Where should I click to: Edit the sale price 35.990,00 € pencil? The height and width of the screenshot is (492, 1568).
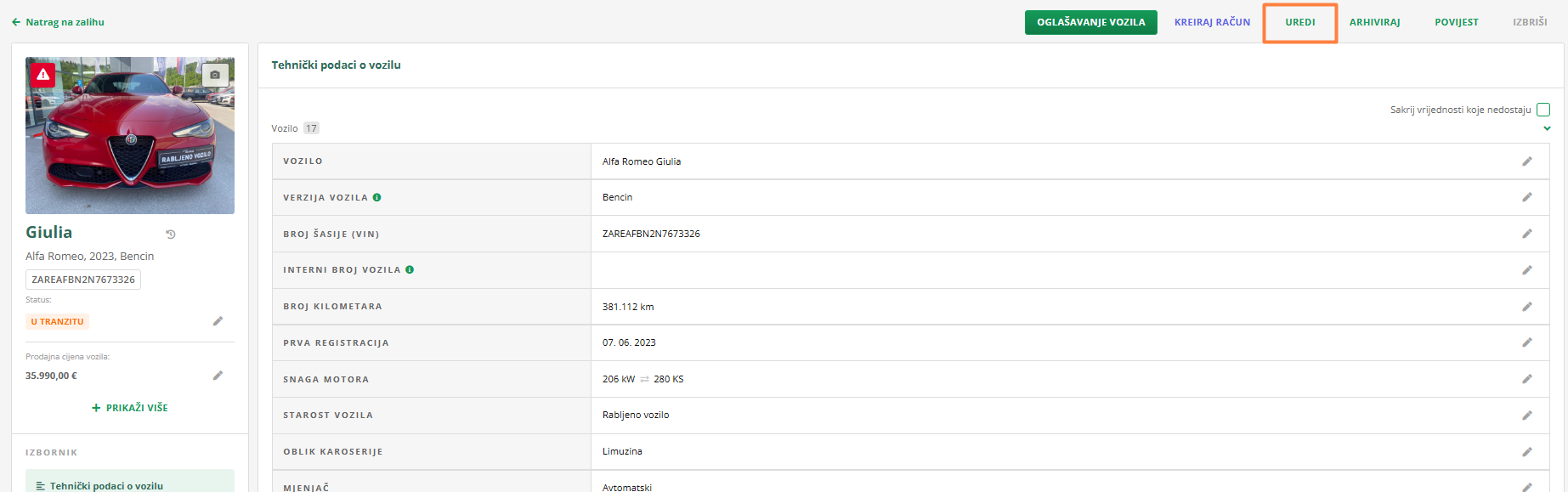[218, 376]
